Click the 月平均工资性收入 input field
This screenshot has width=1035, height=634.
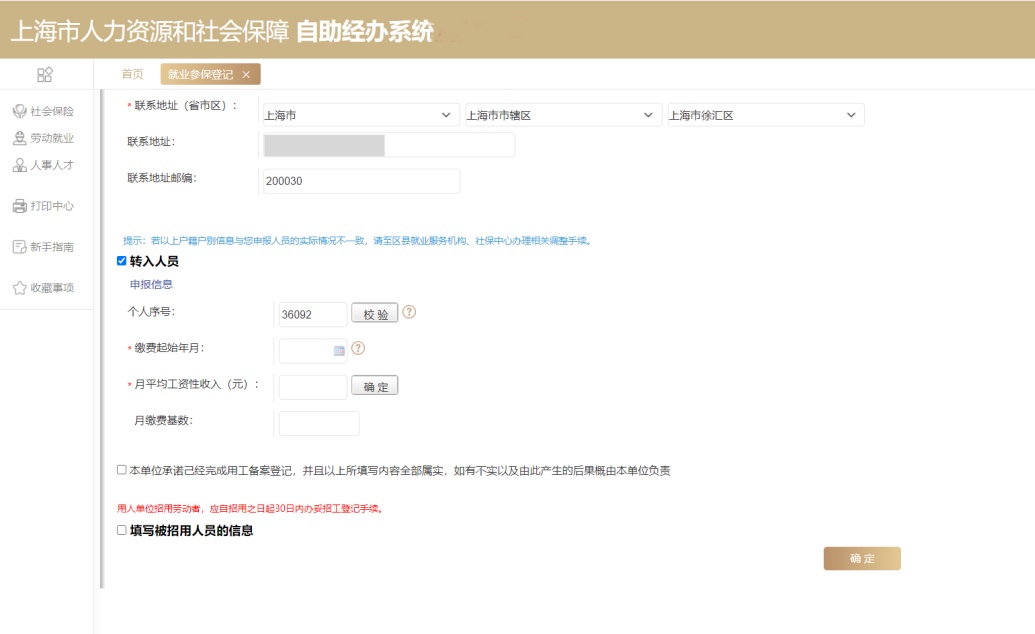click(313, 387)
